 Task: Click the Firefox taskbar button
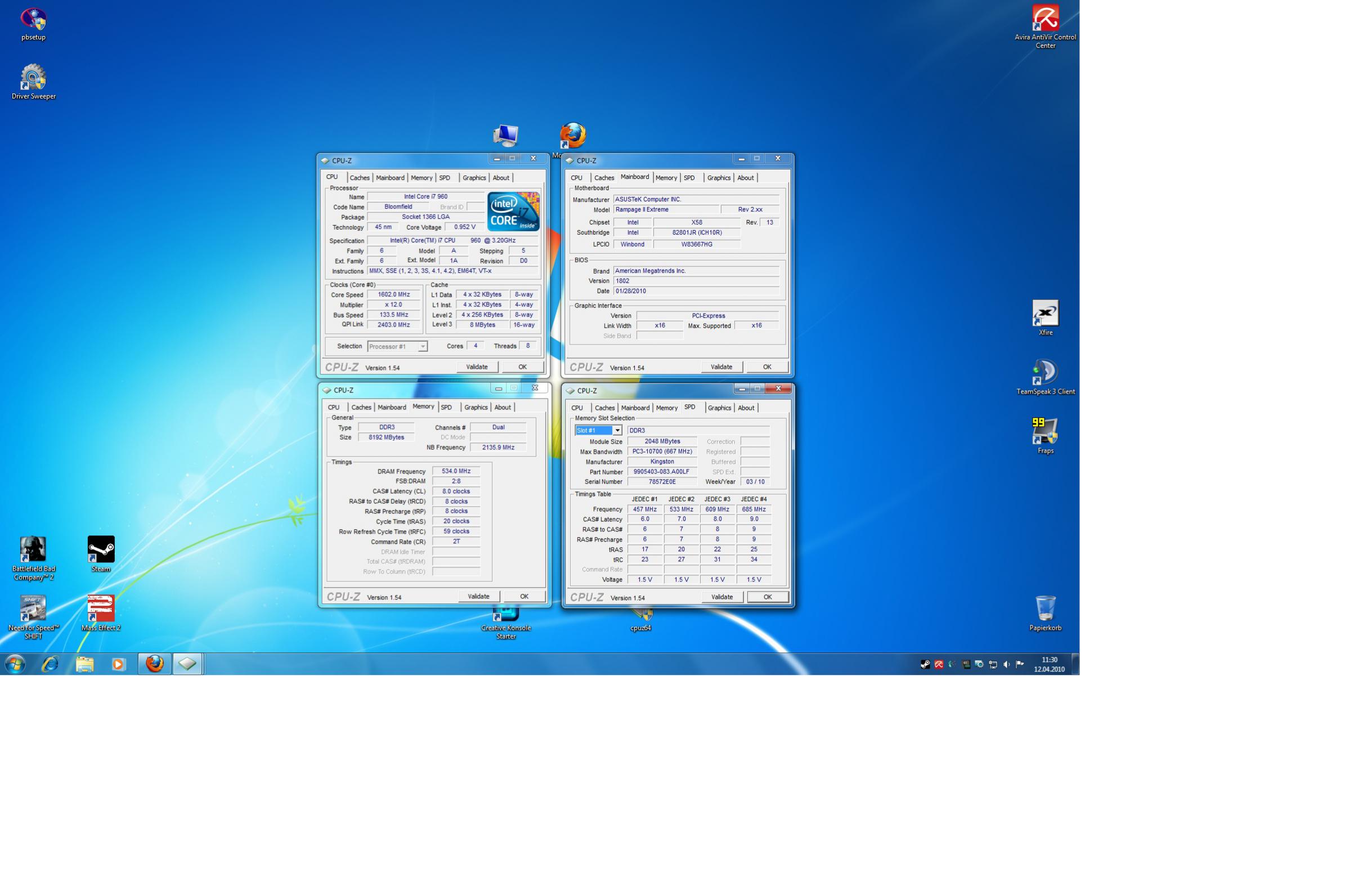(154, 664)
